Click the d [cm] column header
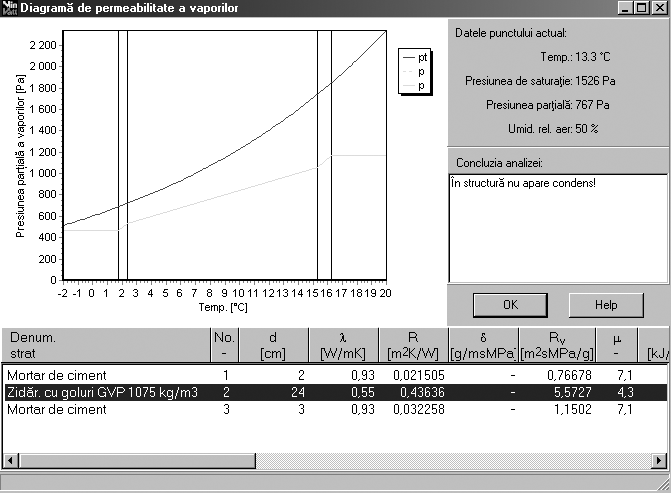The image size is (671, 493). tap(273, 345)
